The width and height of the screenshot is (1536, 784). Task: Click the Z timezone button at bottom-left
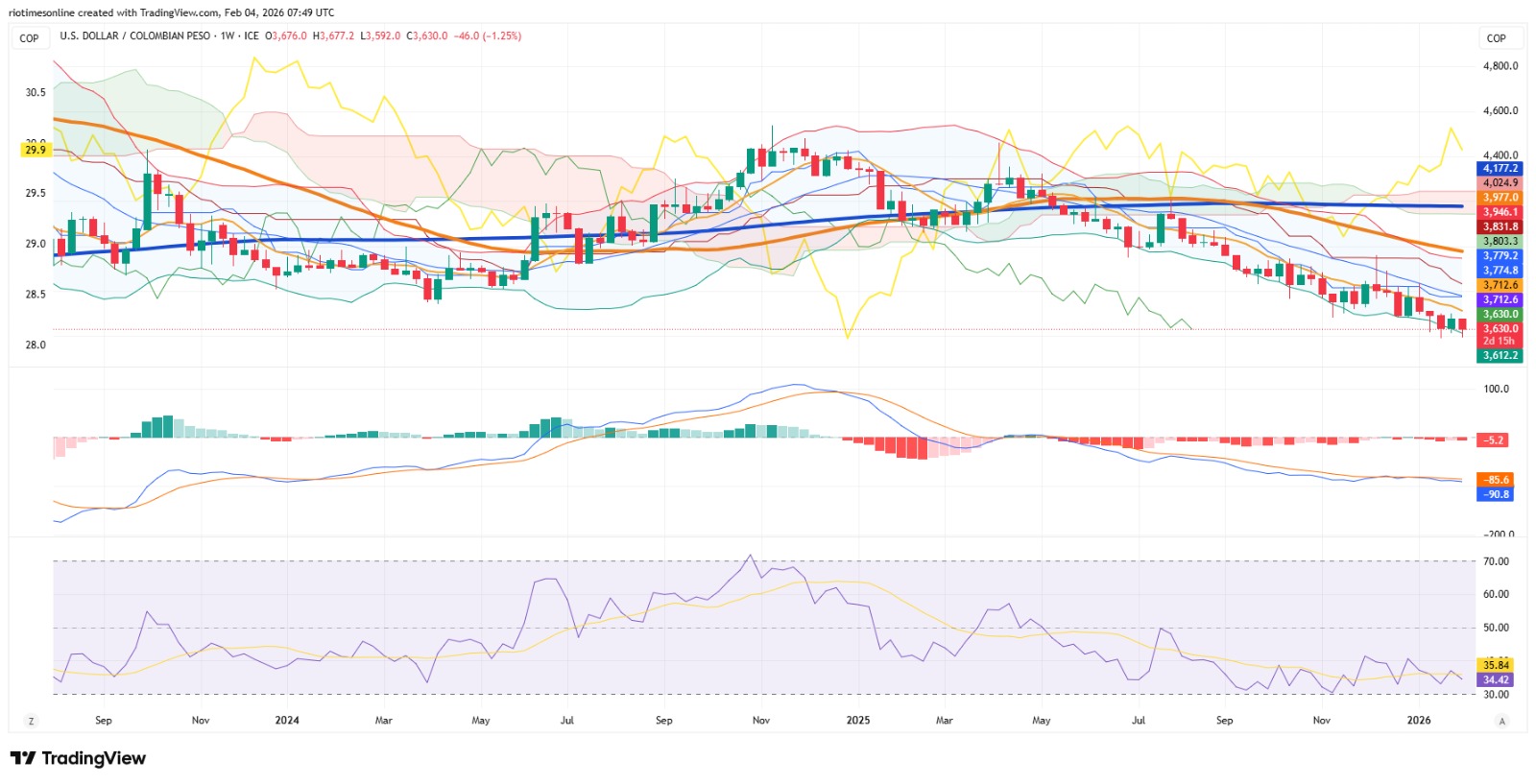pos(32,721)
